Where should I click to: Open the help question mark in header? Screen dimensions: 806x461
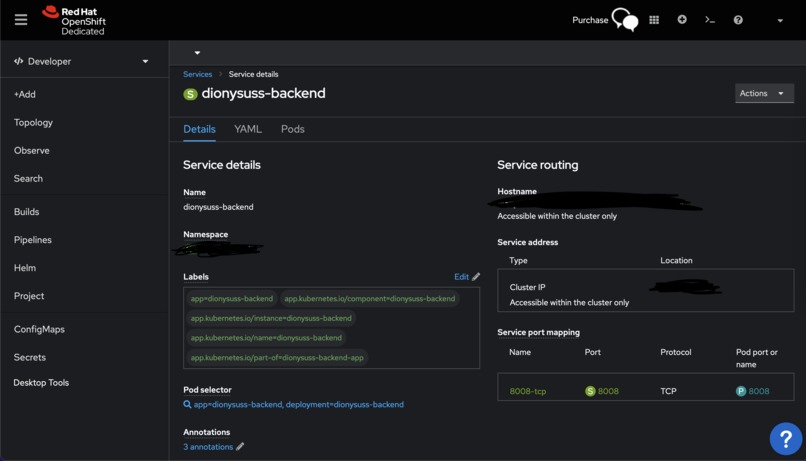[x=738, y=20]
